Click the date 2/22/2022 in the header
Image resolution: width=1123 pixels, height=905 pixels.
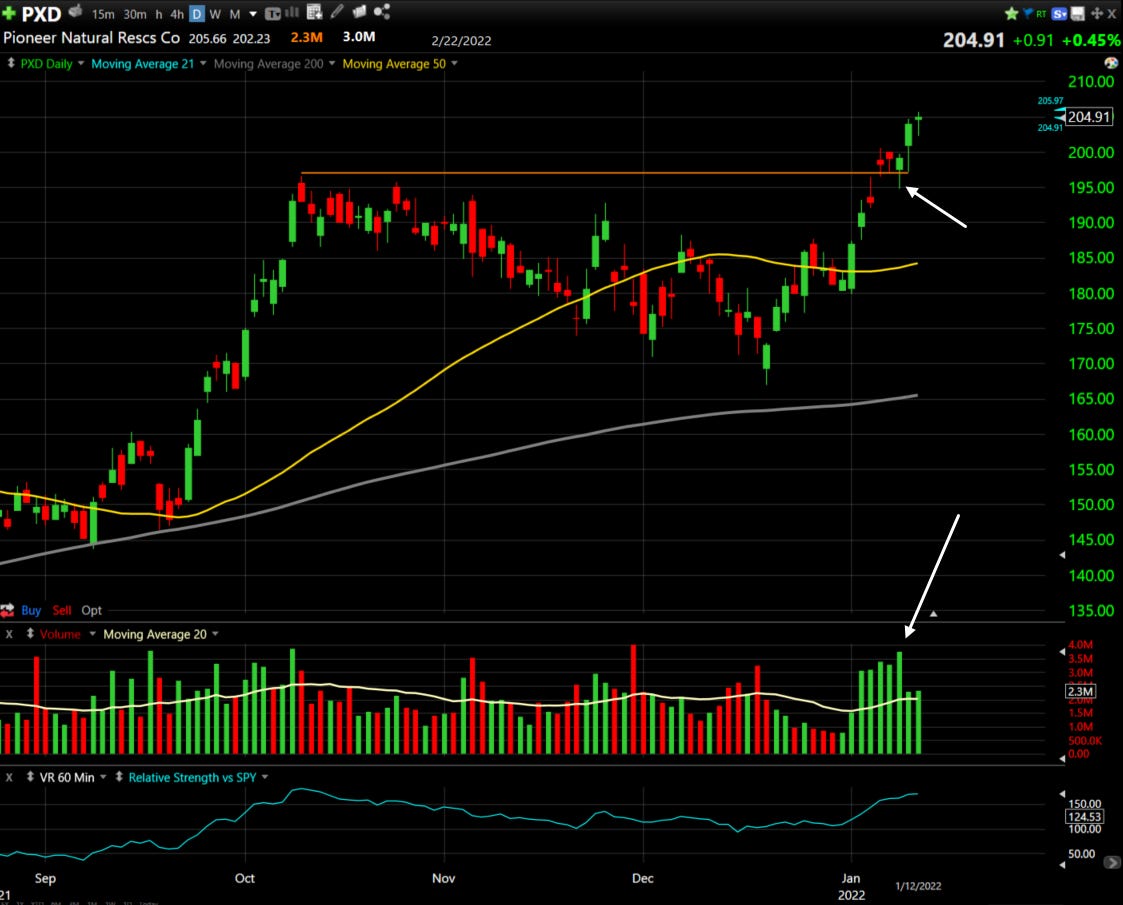tap(461, 41)
